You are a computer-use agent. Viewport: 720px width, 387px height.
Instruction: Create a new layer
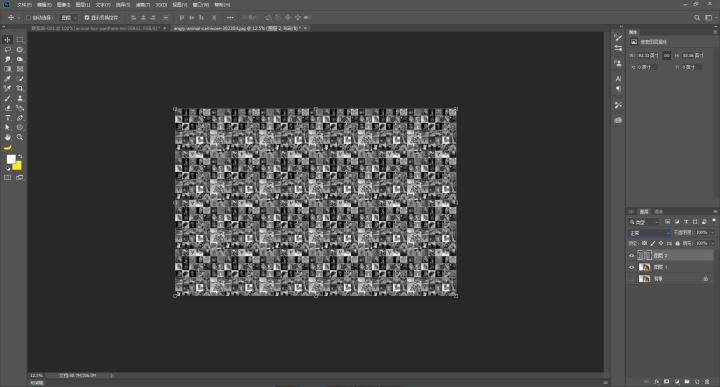click(x=697, y=381)
